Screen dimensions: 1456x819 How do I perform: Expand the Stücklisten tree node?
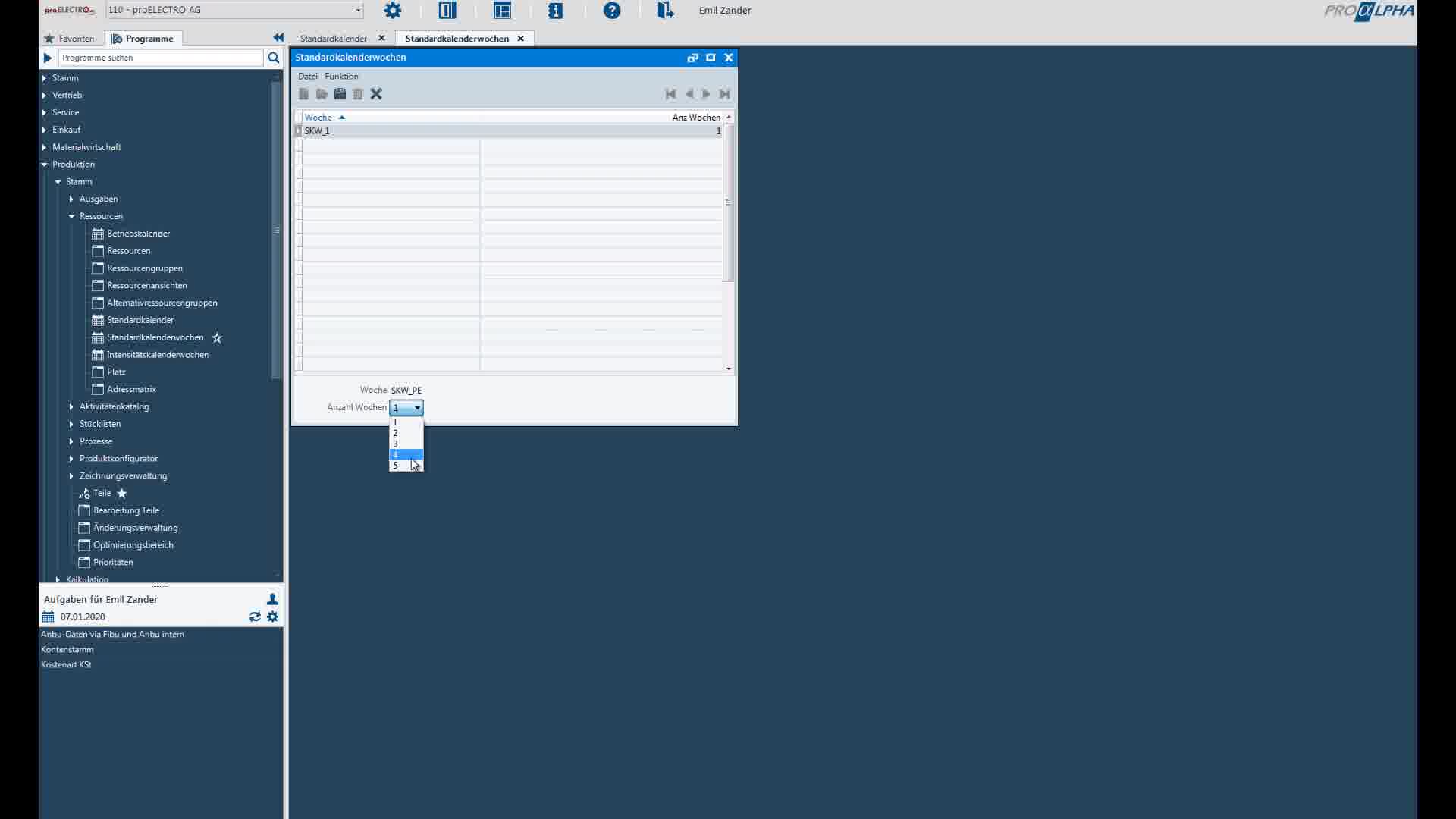[x=71, y=424]
